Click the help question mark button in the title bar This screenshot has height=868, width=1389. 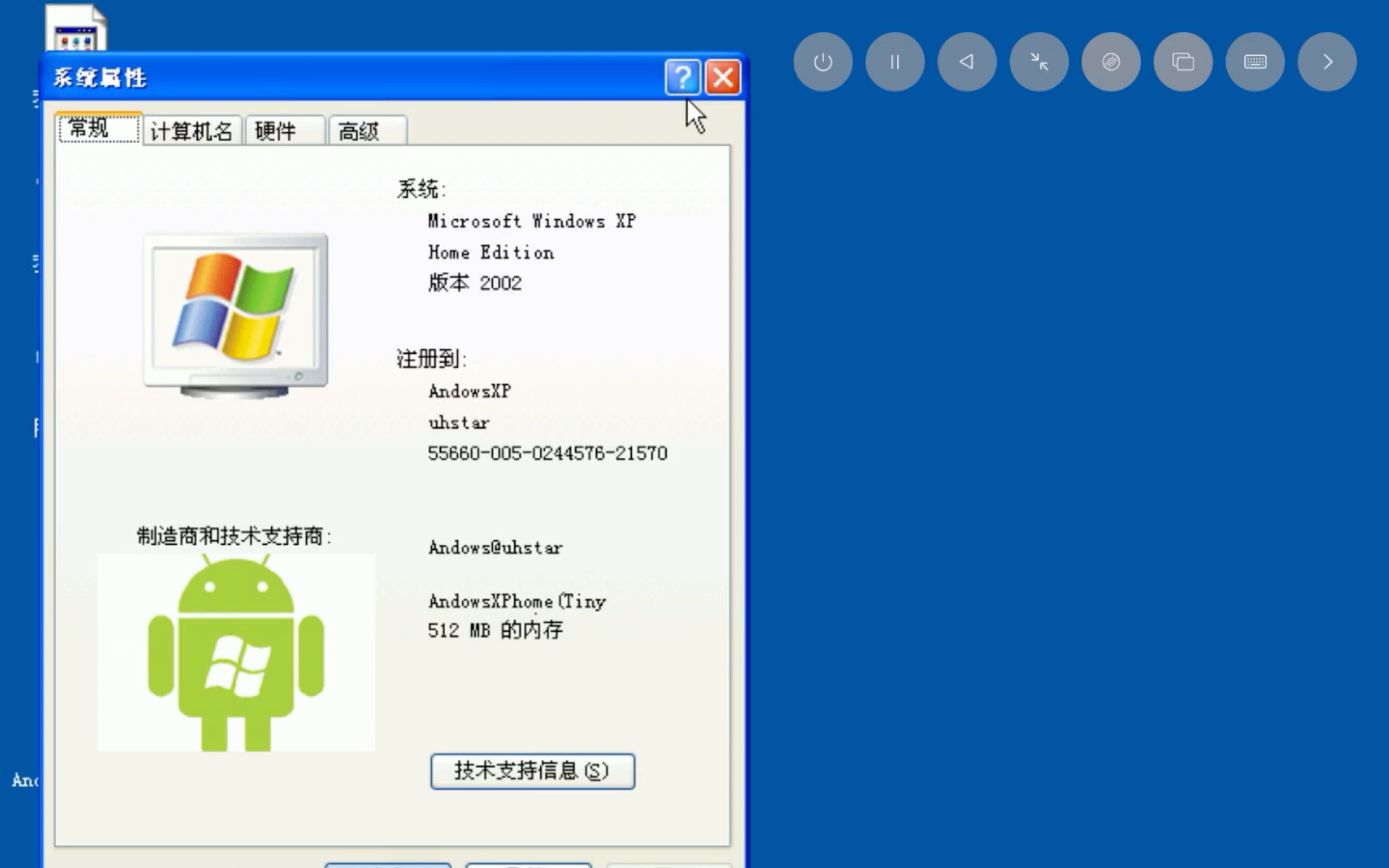coord(682,77)
